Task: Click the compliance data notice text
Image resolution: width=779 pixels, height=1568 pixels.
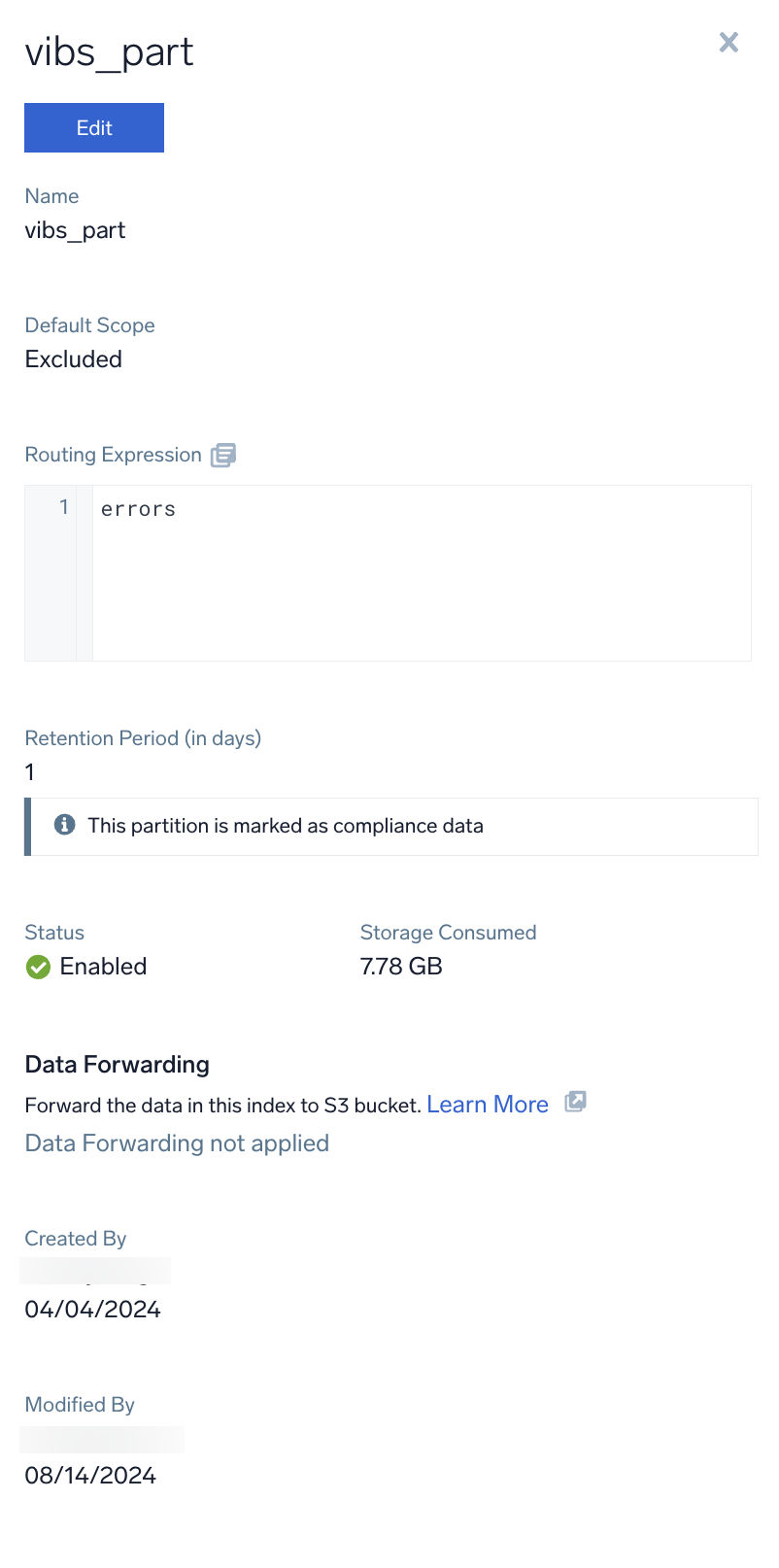Action: click(x=286, y=826)
